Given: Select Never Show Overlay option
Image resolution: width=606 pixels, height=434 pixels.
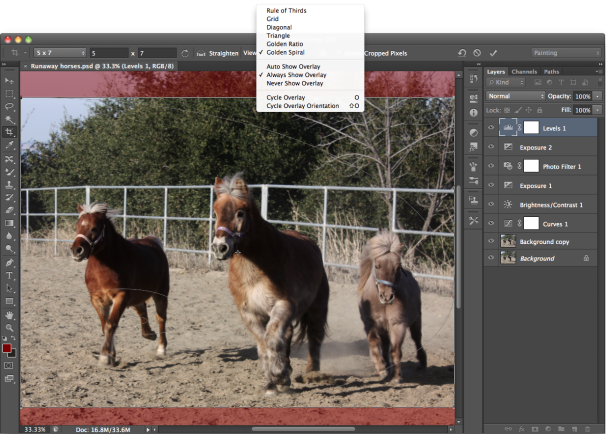Looking at the screenshot, I should (x=294, y=83).
